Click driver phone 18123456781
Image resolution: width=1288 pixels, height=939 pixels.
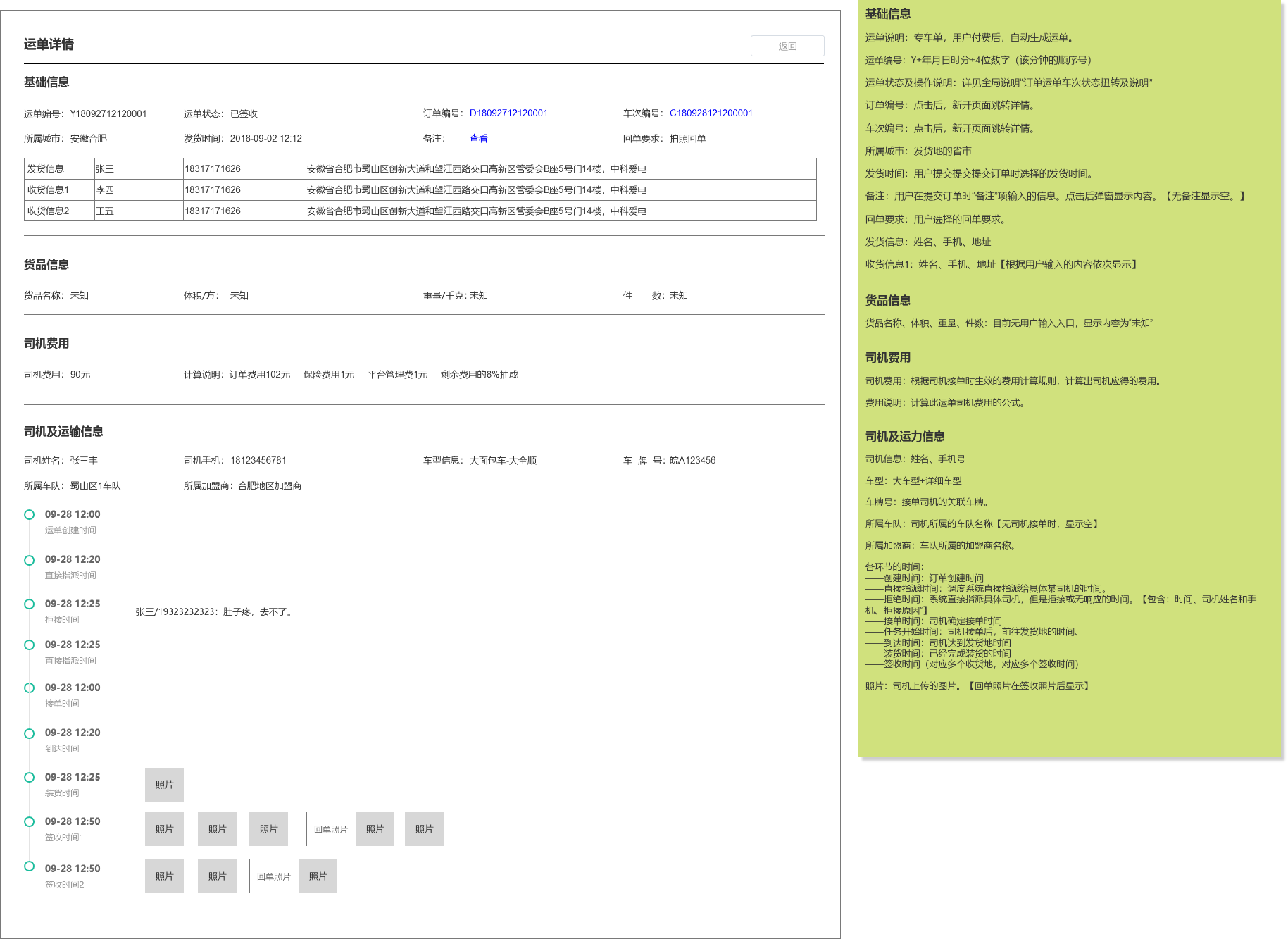[258, 461]
